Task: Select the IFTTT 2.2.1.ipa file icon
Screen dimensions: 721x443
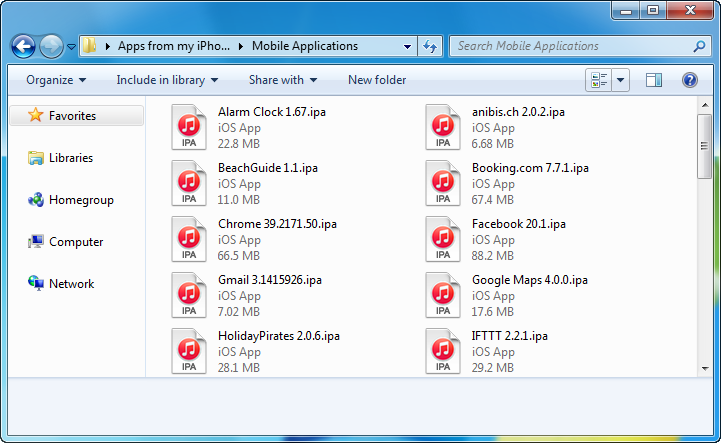Action: tap(443, 351)
